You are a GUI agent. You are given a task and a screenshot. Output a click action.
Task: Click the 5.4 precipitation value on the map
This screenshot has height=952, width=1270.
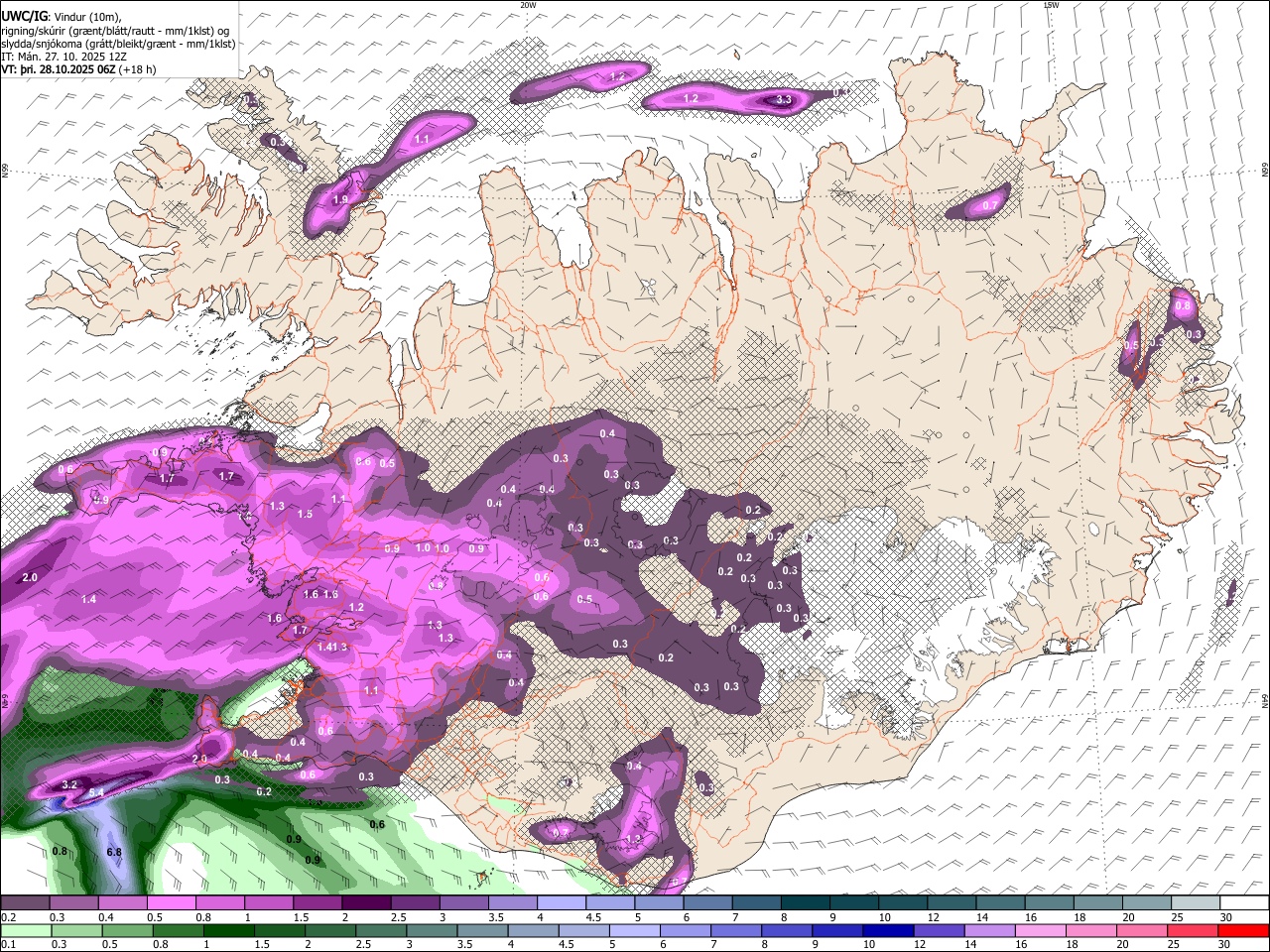pyautogui.click(x=96, y=792)
